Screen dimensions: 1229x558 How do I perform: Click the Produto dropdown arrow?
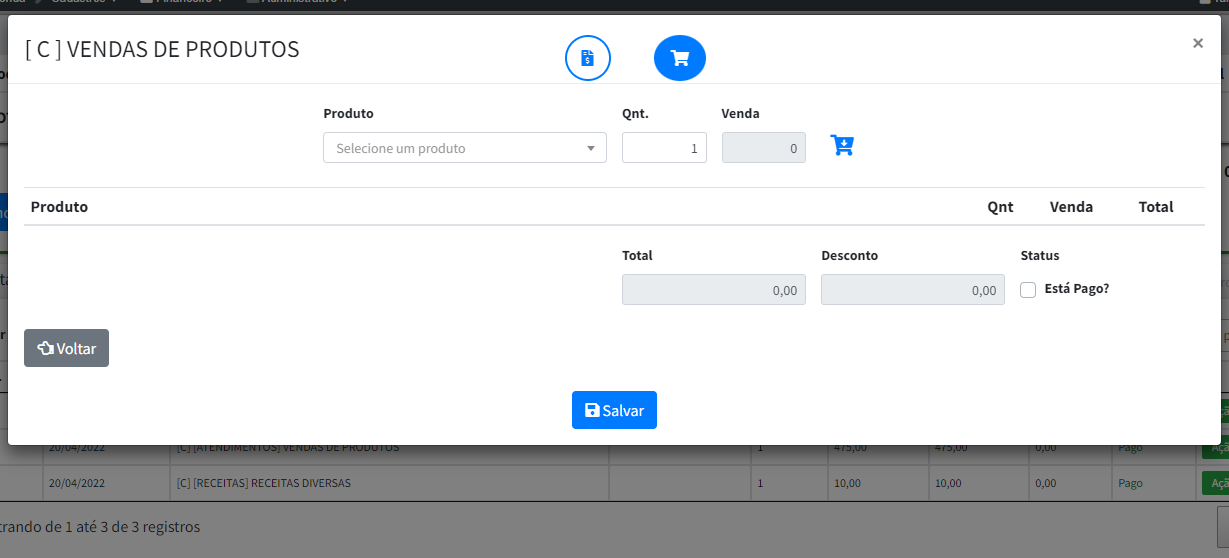tap(590, 149)
